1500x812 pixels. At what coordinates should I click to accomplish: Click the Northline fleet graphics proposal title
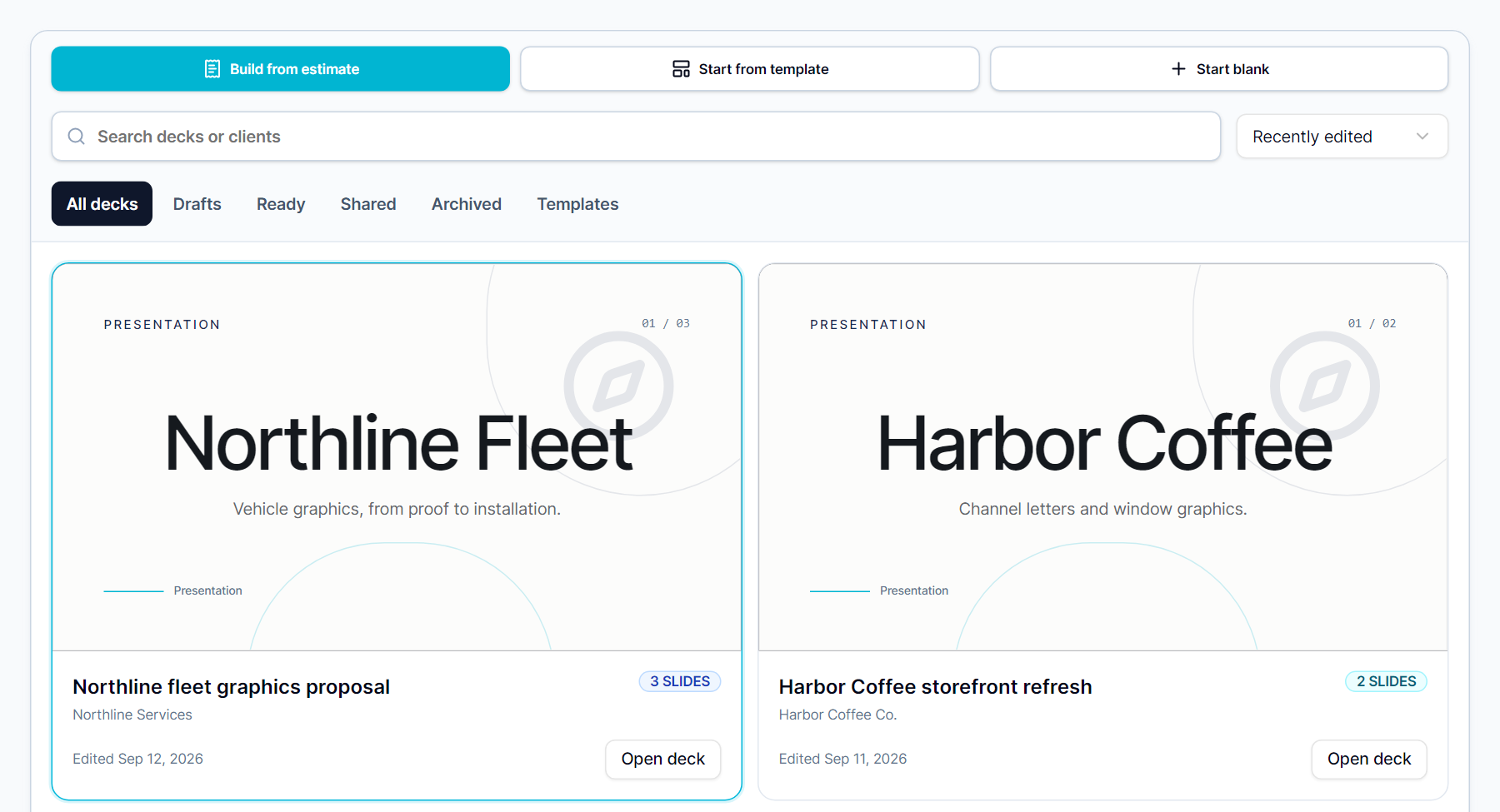pyautogui.click(x=231, y=687)
